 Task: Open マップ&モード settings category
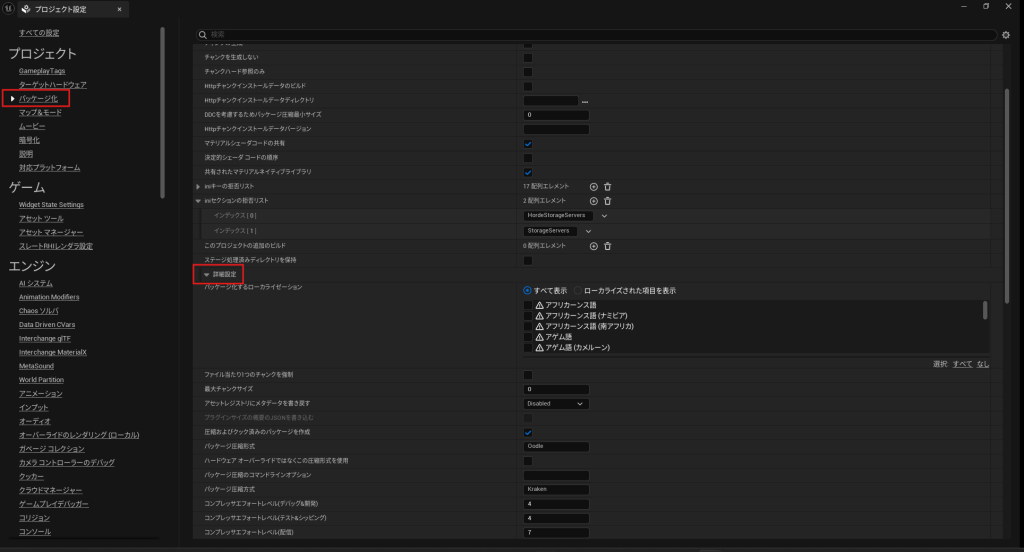pyautogui.click(x=40, y=113)
